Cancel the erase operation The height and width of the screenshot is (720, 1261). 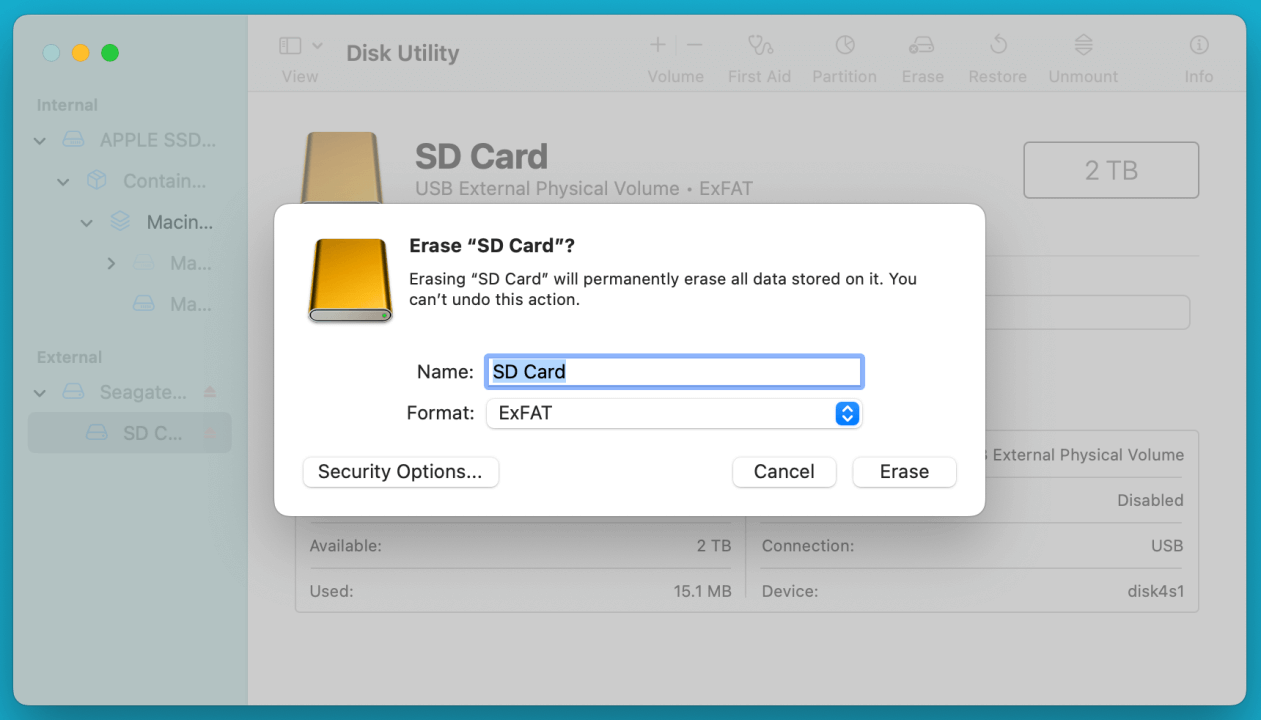784,471
